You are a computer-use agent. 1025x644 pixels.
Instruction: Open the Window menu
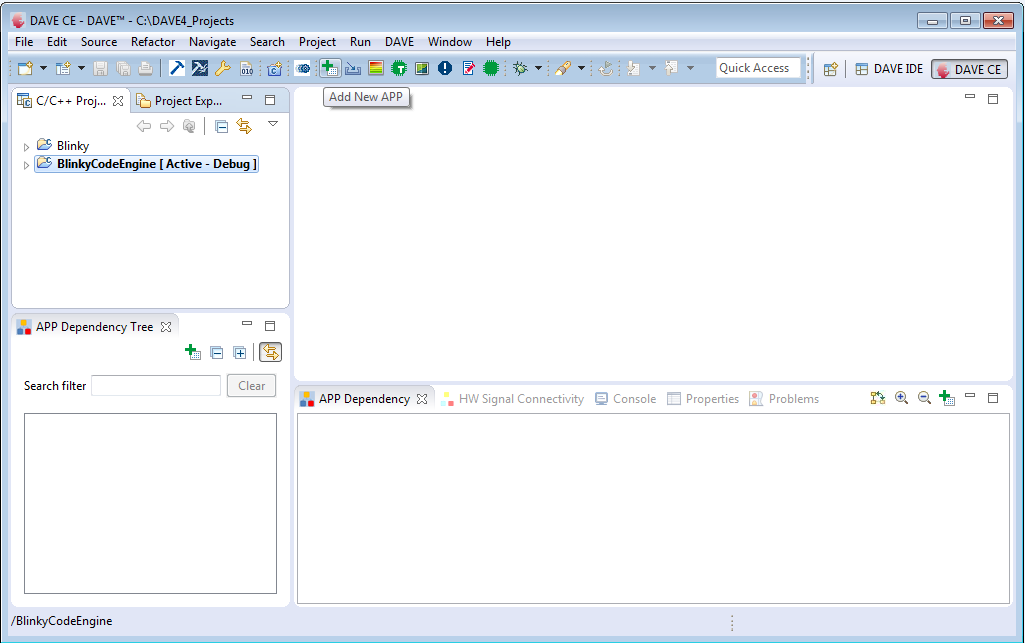pyautogui.click(x=450, y=42)
